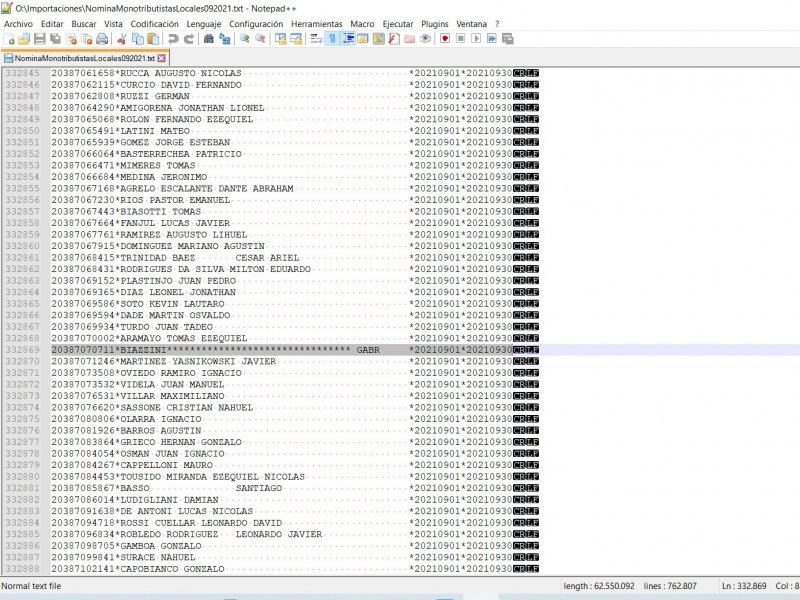
Task: Toggle the indent guide toolbar button
Action: click(x=348, y=39)
